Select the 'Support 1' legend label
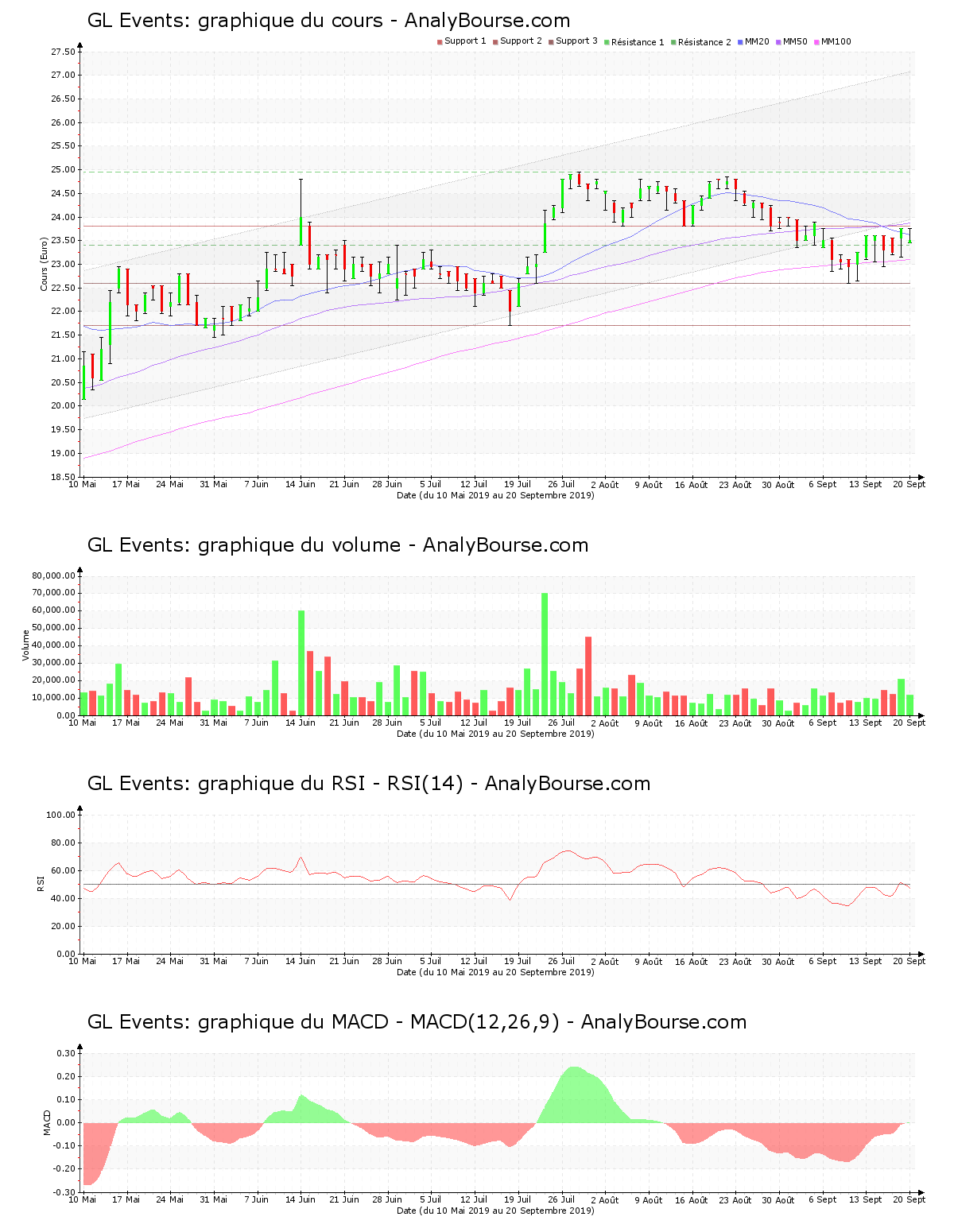 [465, 41]
